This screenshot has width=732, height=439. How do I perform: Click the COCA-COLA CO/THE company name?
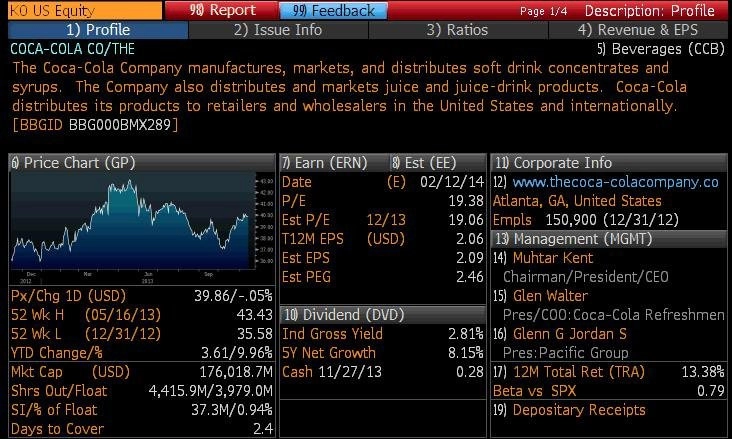coord(72,49)
